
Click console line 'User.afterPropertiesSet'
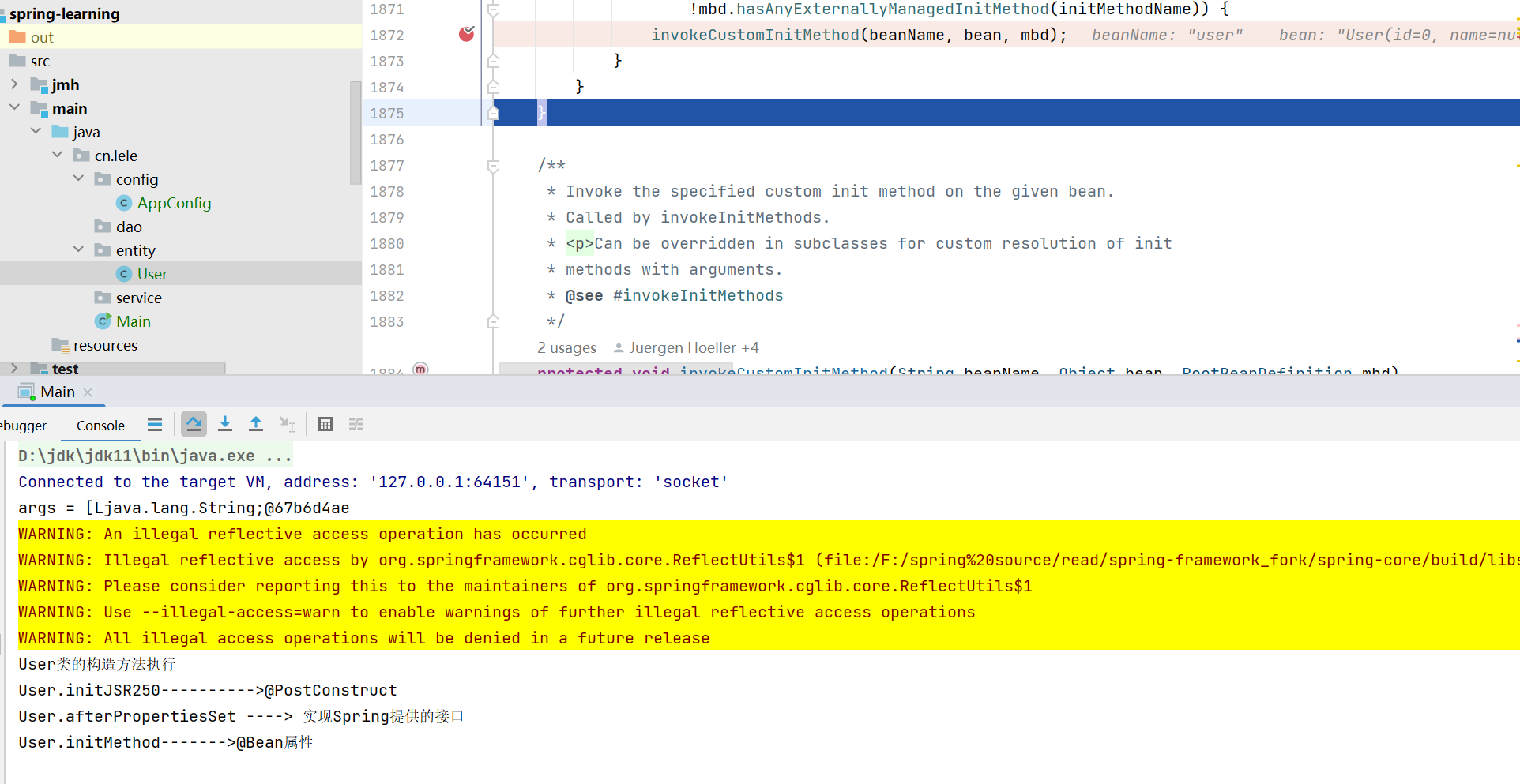[x=241, y=716]
